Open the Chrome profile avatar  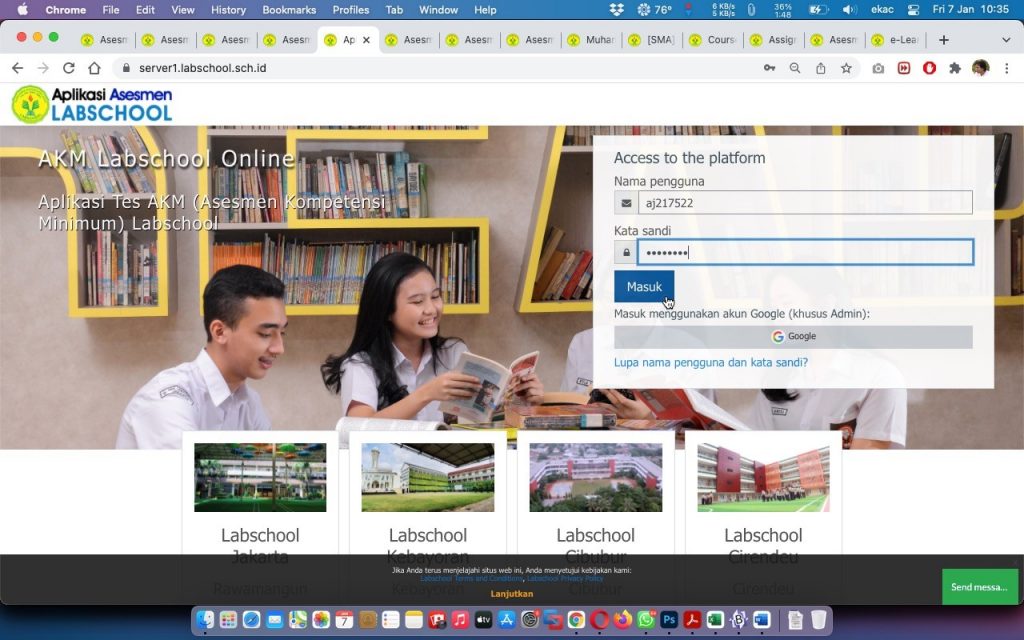point(980,68)
